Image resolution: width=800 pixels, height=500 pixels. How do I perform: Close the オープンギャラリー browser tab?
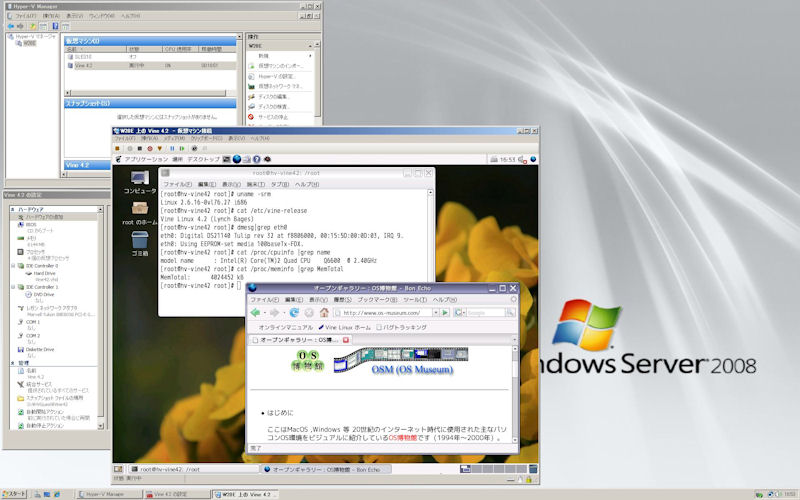[x=346, y=340]
